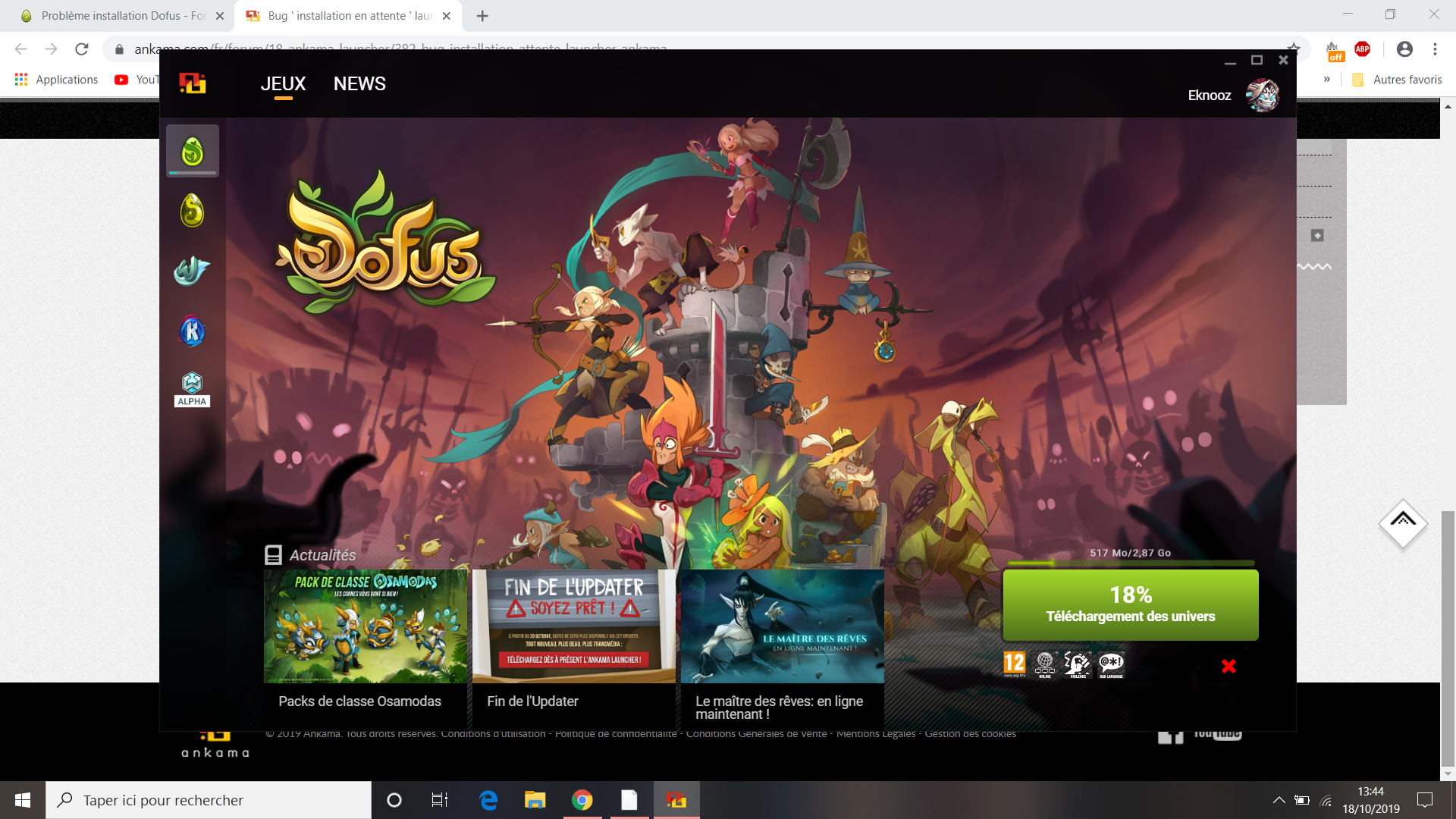Open Ankama Launcher from taskbar

(676, 800)
